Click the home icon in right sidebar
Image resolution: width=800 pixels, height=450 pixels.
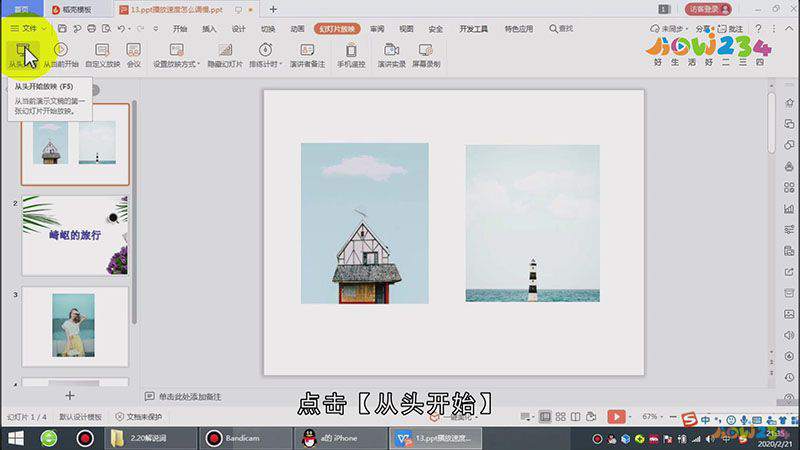(789, 103)
